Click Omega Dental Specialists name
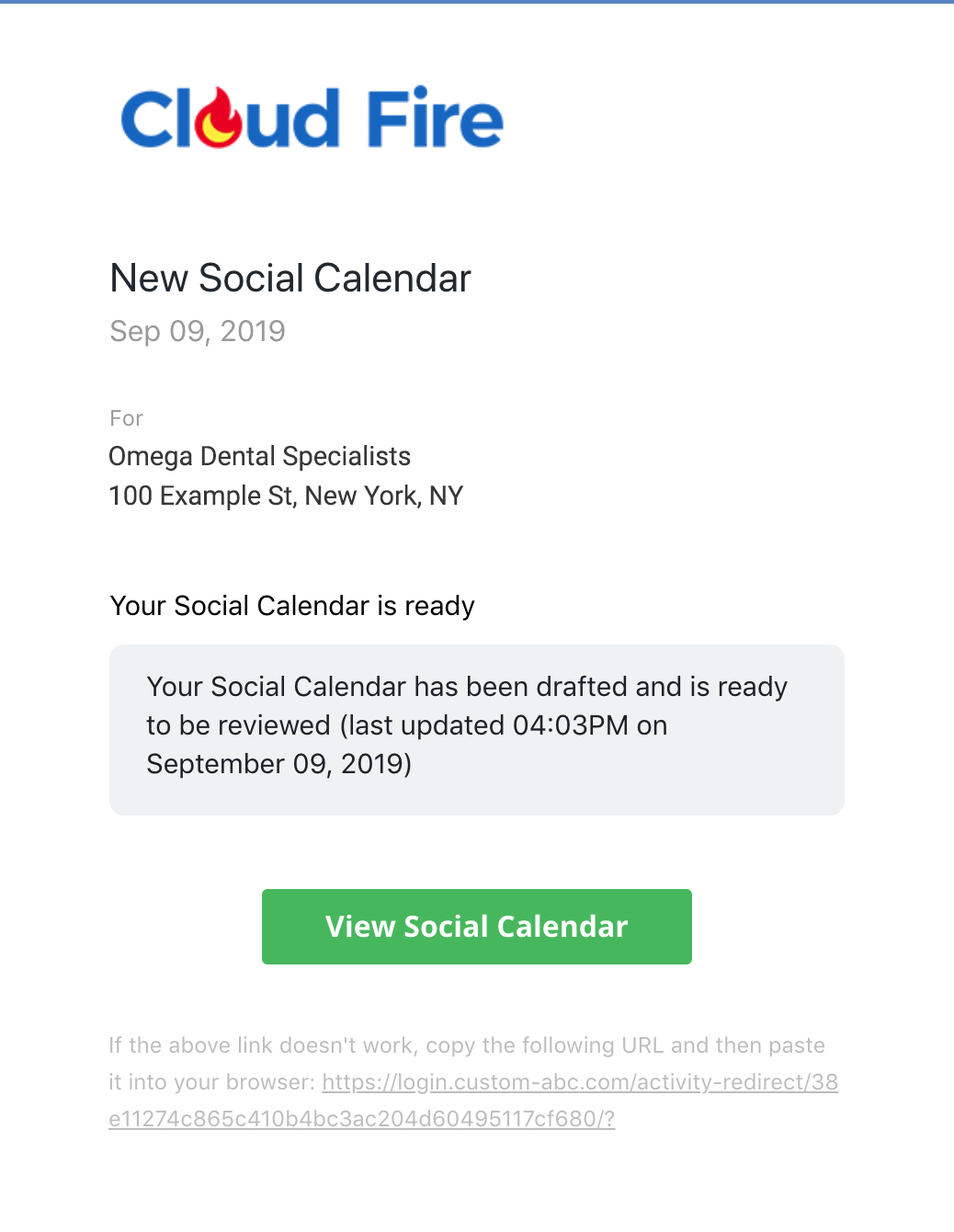 [x=260, y=456]
